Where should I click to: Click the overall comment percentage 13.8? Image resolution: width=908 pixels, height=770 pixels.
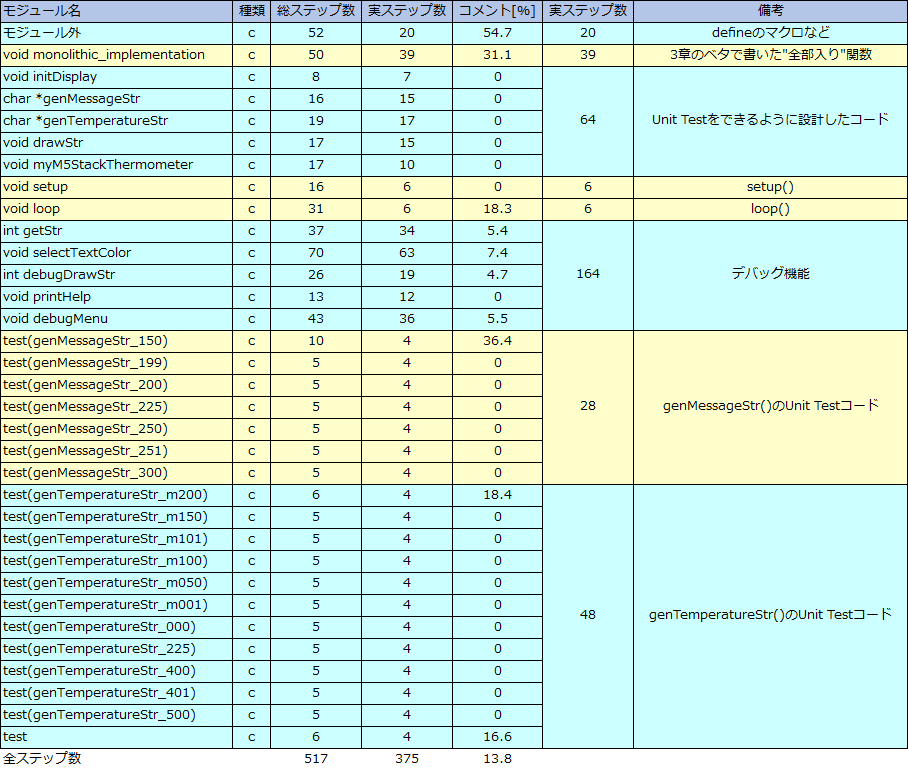pyautogui.click(x=497, y=759)
